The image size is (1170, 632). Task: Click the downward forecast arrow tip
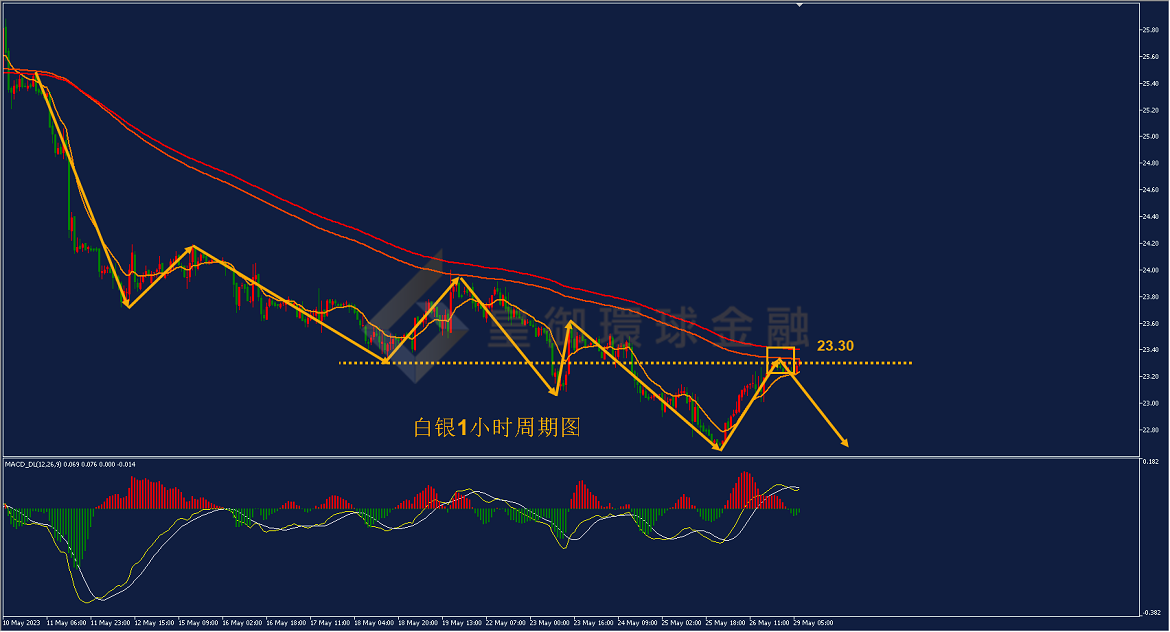(x=845, y=444)
